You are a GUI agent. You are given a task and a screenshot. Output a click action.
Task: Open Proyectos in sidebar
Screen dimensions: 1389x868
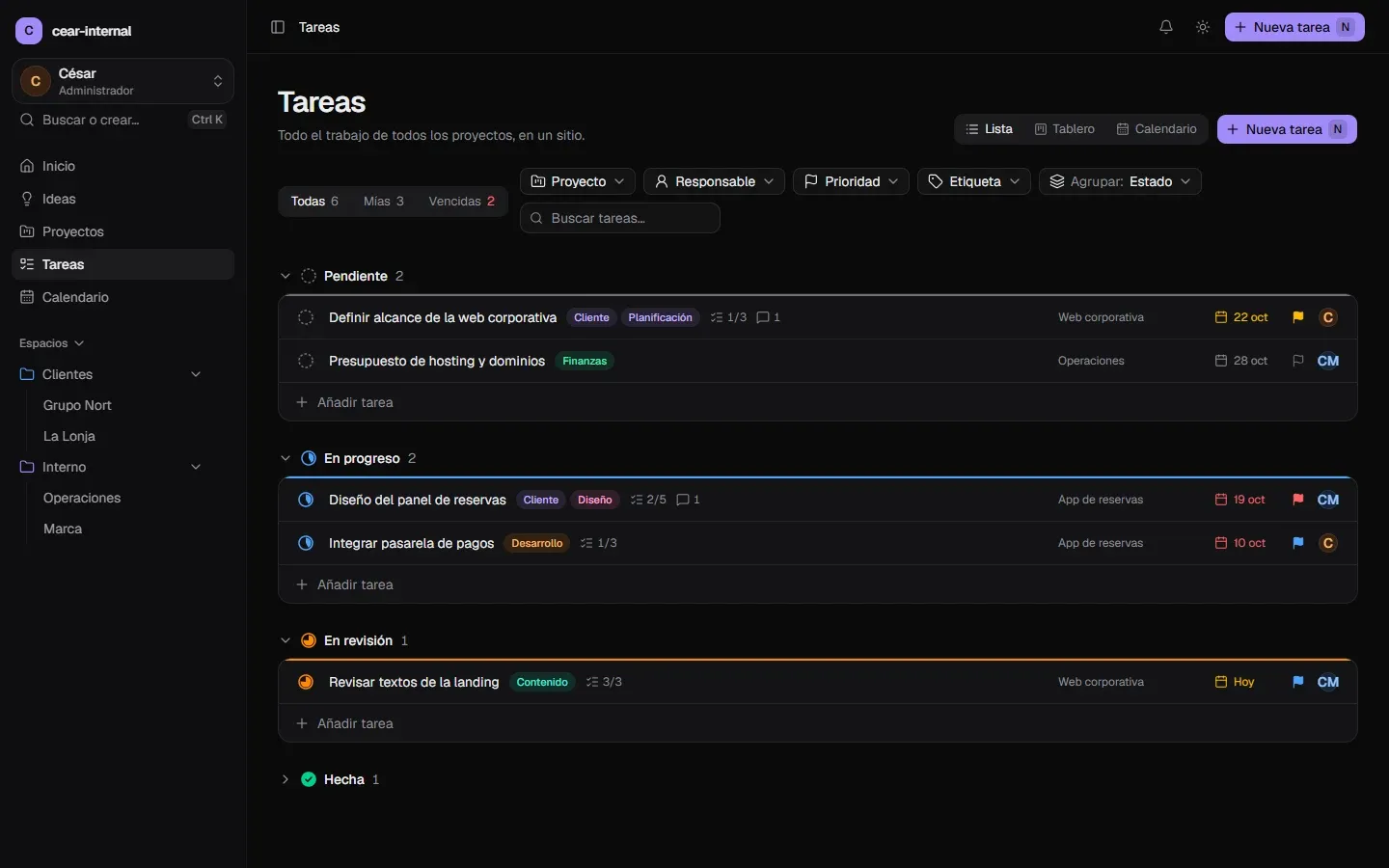click(123, 231)
